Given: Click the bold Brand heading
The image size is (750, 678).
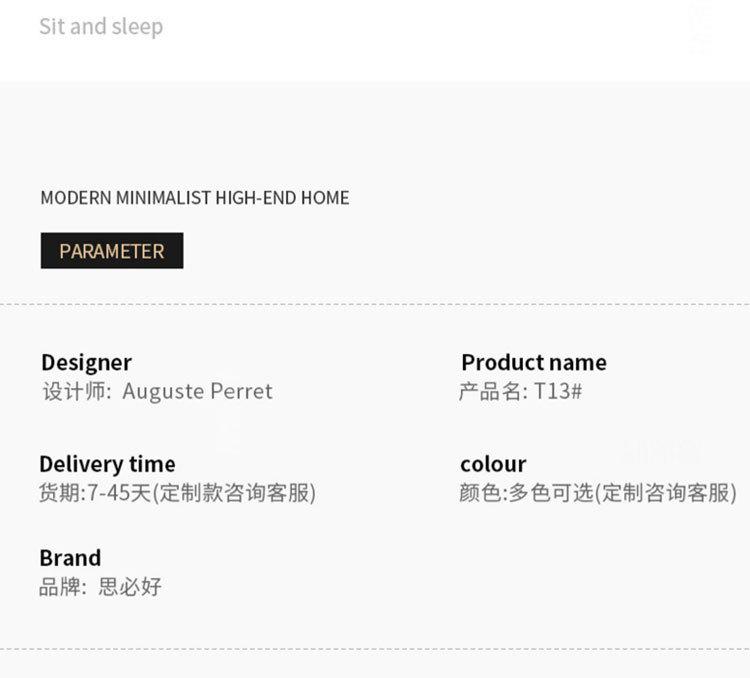Looking at the screenshot, I should [x=70, y=558].
